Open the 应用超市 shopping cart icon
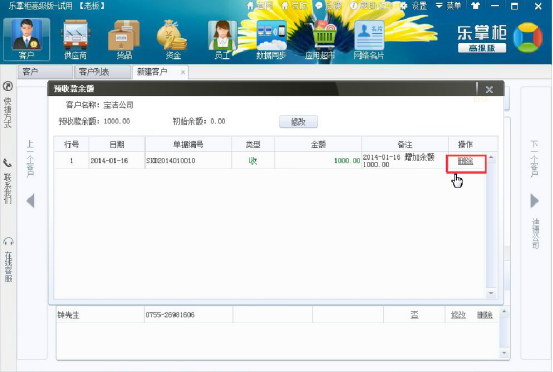The height and width of the screenshot is (372, 553). click(320, 39)
